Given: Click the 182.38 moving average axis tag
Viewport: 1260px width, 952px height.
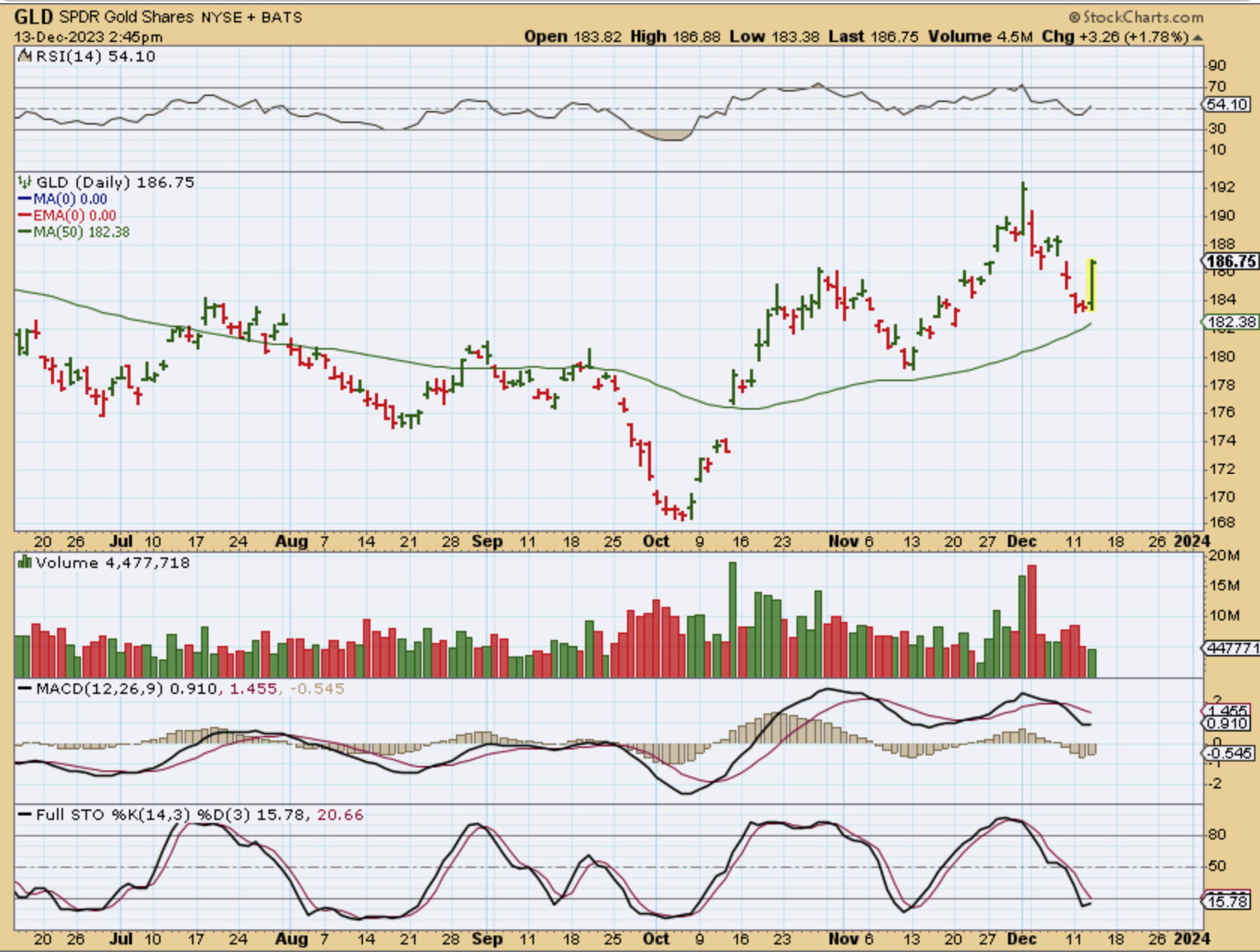Looking at the screenshot, I should 1231,322.
